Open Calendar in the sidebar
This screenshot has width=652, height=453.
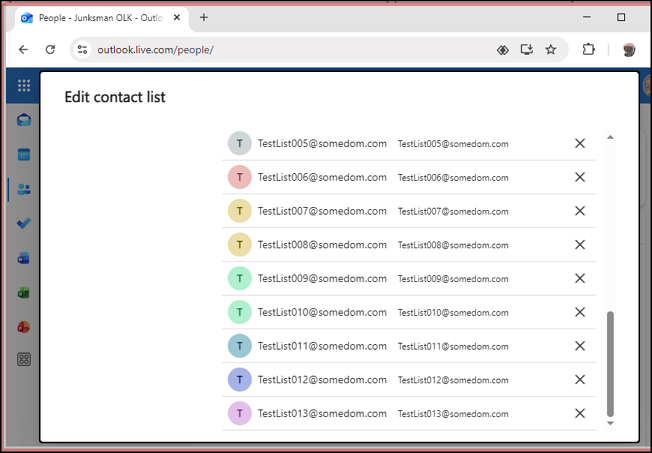coord(24,154)
